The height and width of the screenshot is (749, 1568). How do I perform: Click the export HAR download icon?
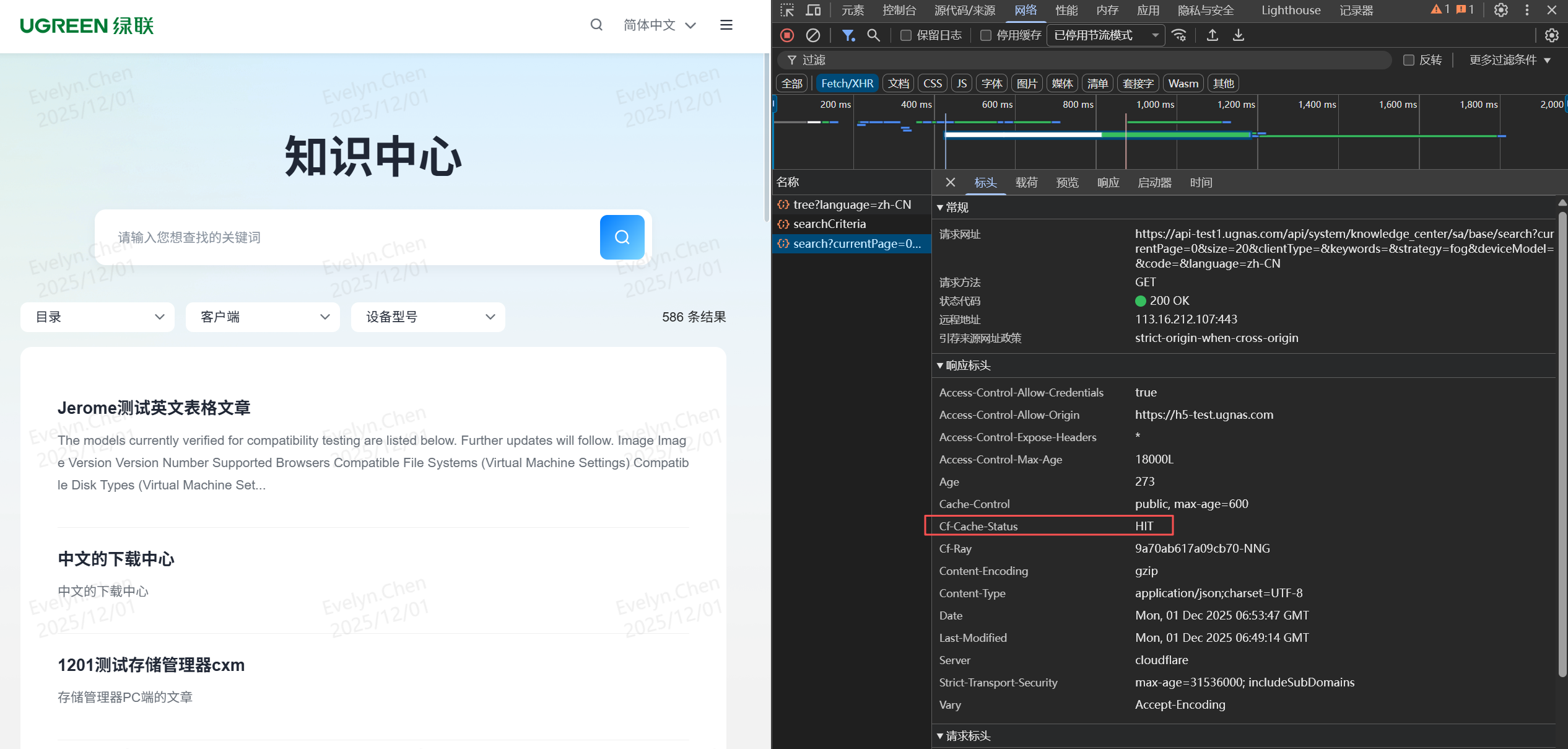click(1238, 35)
